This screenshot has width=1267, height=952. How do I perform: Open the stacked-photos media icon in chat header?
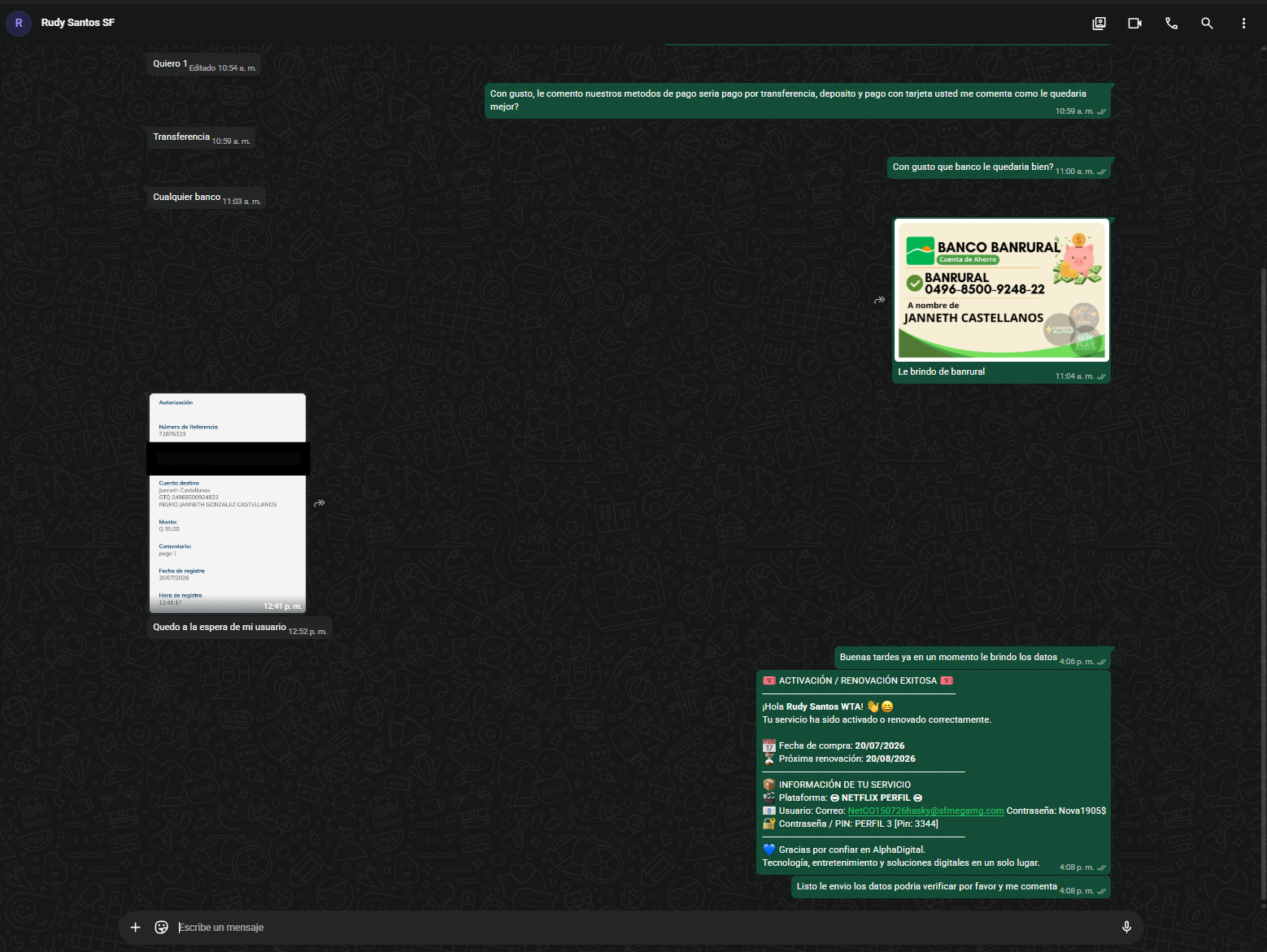coord(1099,24)
